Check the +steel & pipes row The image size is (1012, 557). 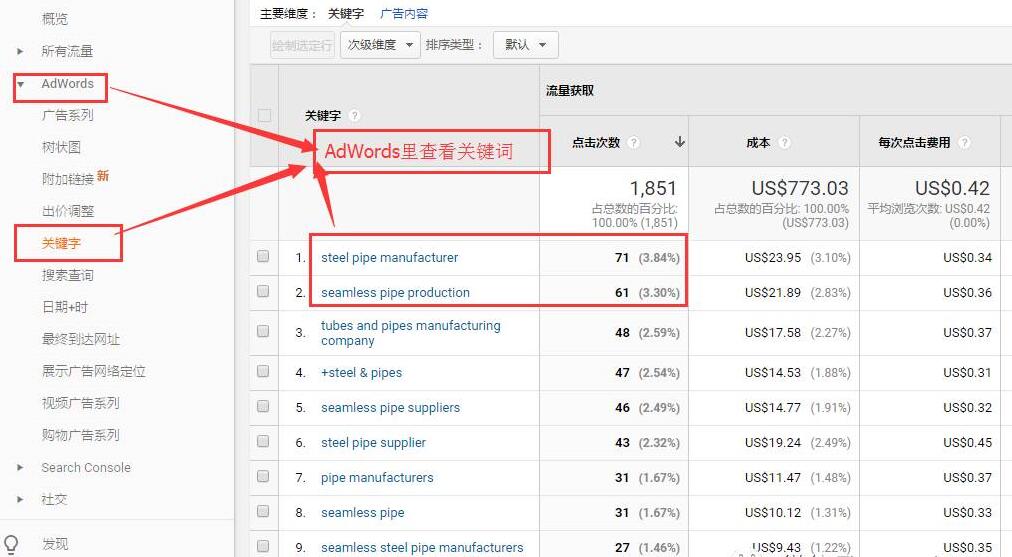click(263, 371)
